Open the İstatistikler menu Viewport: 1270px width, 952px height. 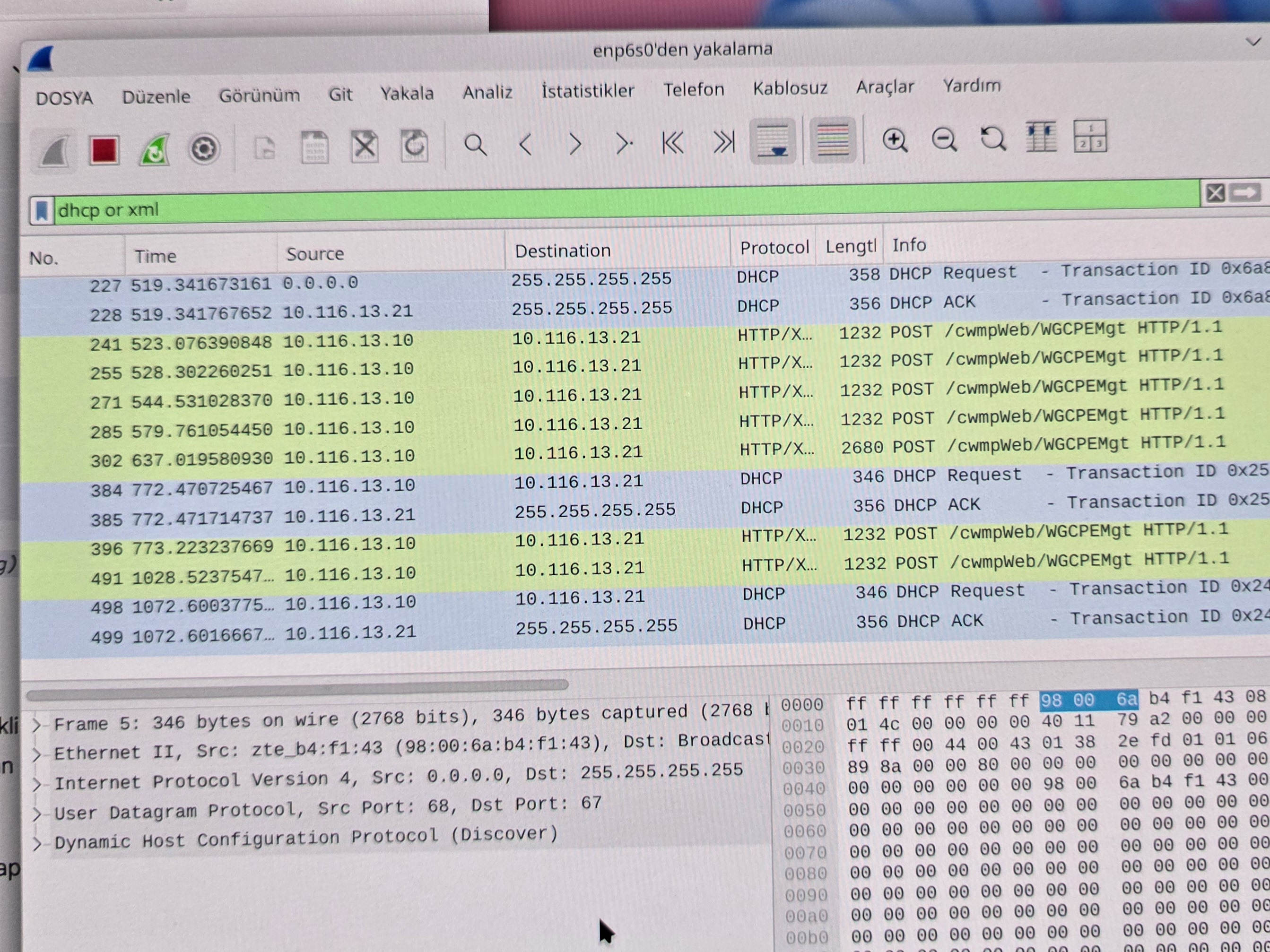pyautogui.click(x=587, y=91)
